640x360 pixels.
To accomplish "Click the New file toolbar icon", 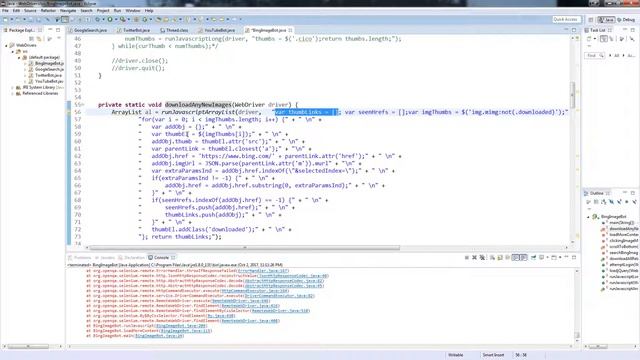I will point(5,19).
